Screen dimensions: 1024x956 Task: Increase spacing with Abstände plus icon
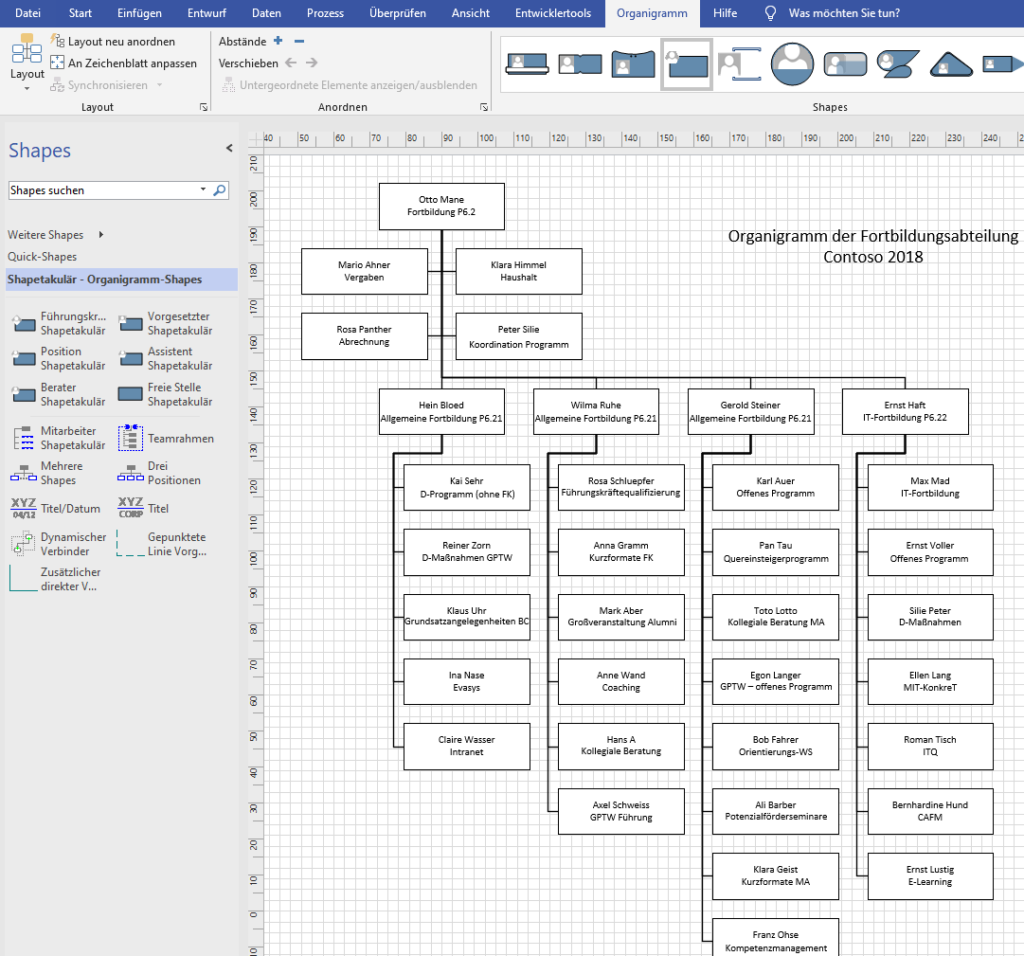coord(278,40)
